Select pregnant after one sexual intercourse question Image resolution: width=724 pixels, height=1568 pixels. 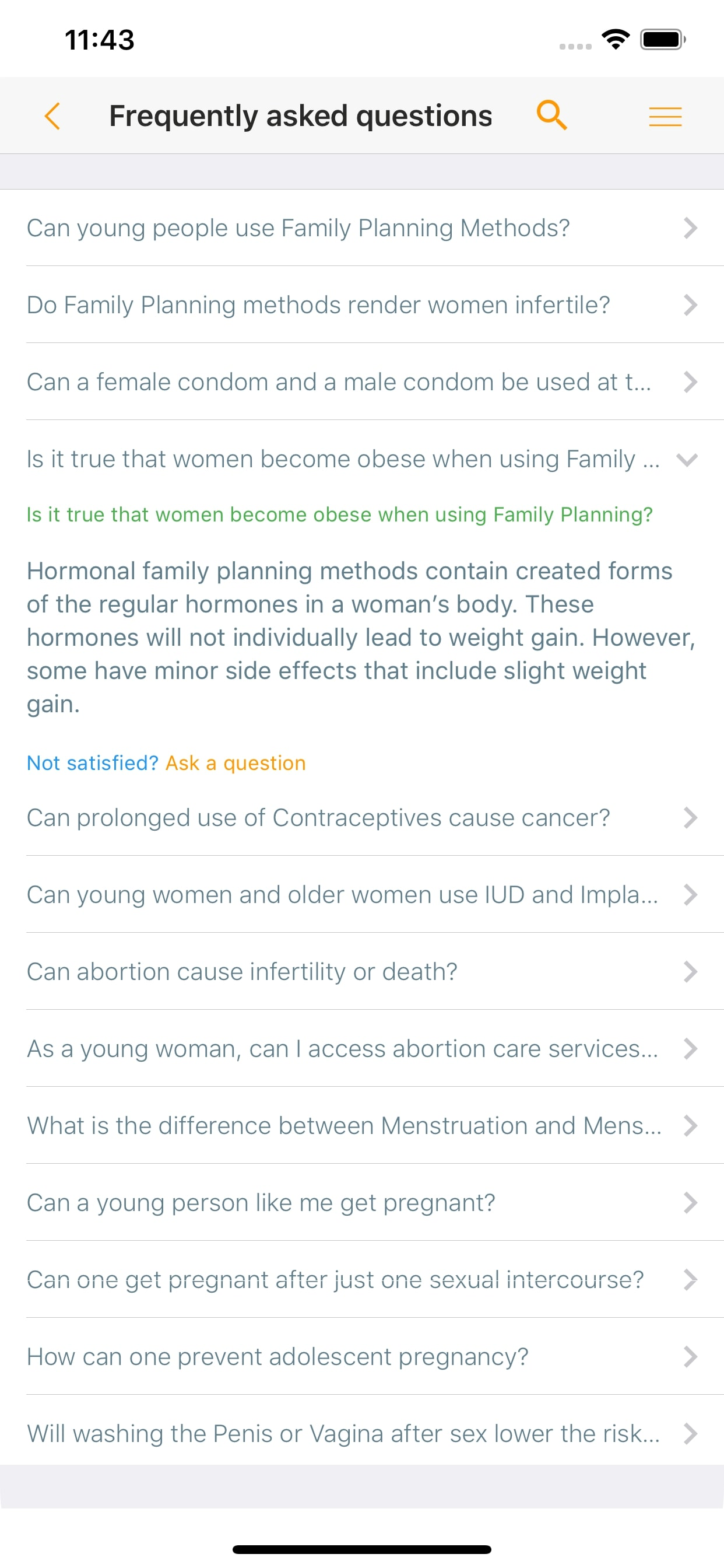362,1279
